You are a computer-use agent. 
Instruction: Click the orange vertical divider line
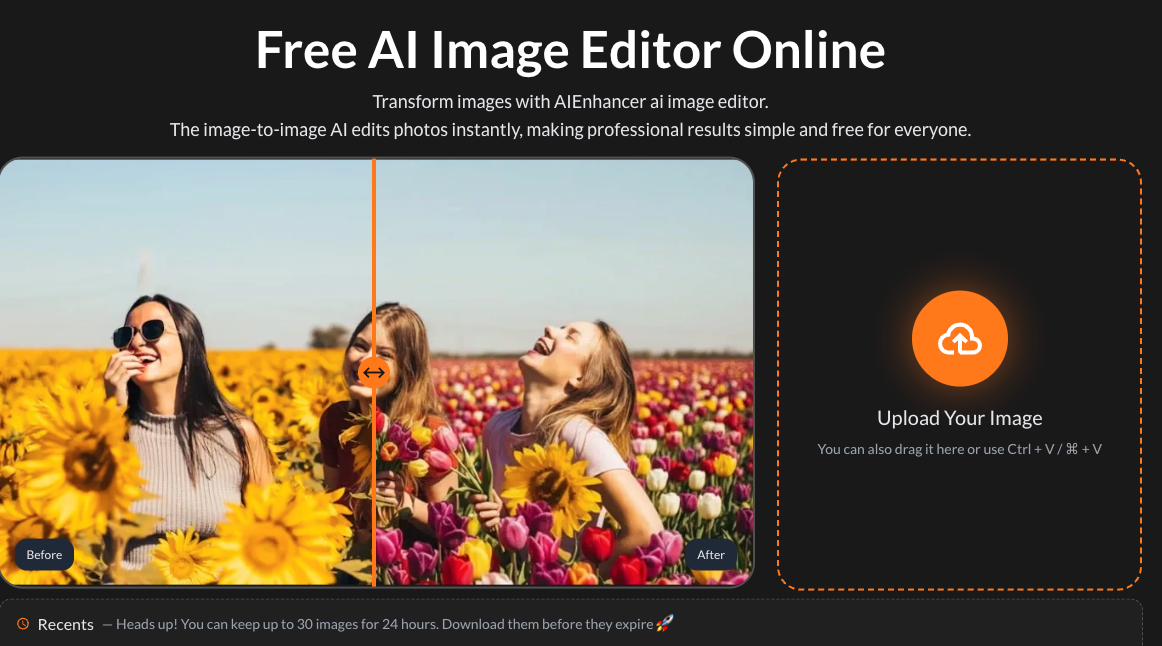coord(374,259)
